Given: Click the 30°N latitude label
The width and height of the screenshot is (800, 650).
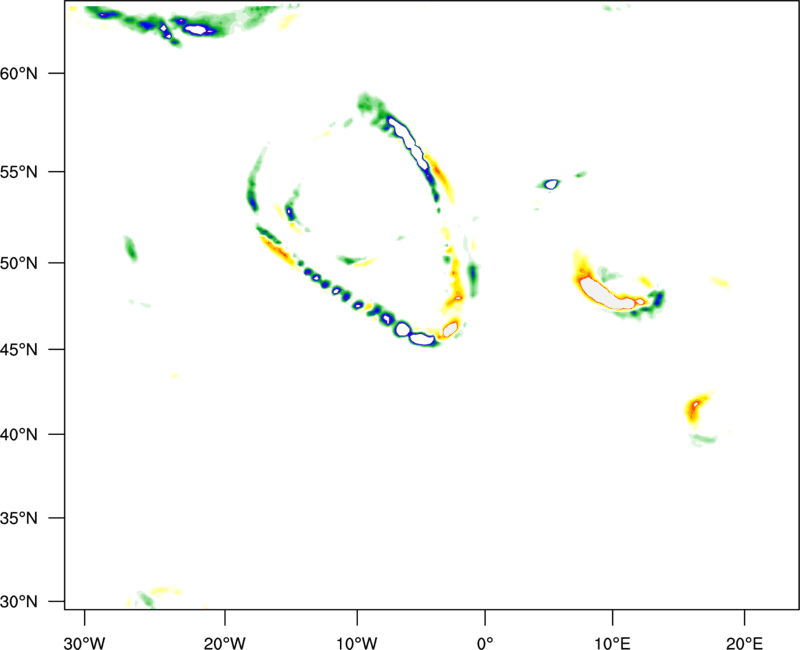Looking at the screenshot, I should click(19, 602).
